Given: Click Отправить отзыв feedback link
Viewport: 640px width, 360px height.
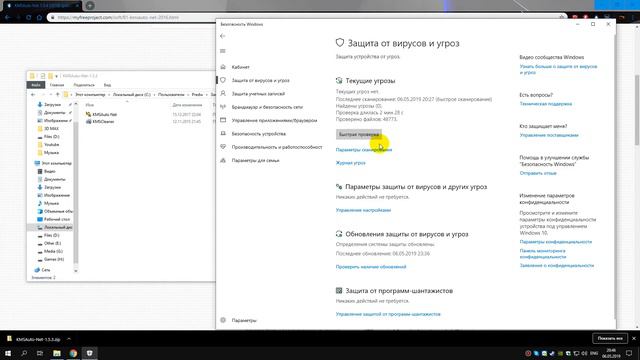Looking at the screenshot, I should [538, 173].
